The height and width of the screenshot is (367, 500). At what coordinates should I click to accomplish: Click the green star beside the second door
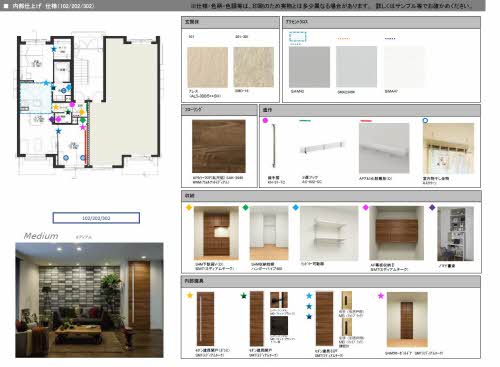(244, 296)
